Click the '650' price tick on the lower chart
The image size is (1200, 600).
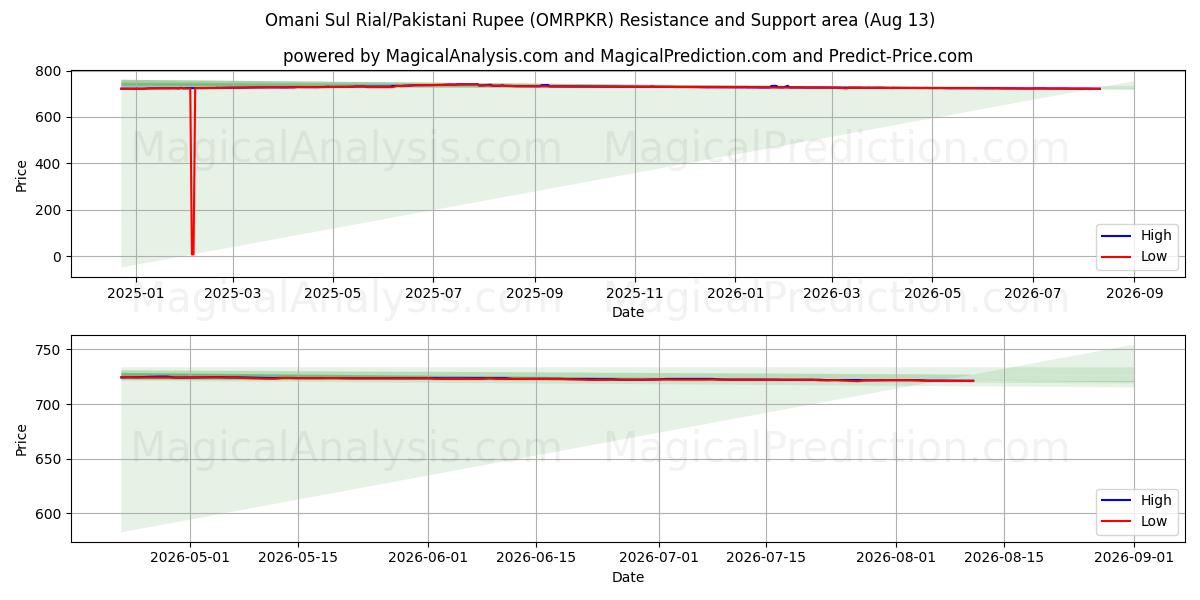[50, 460]
